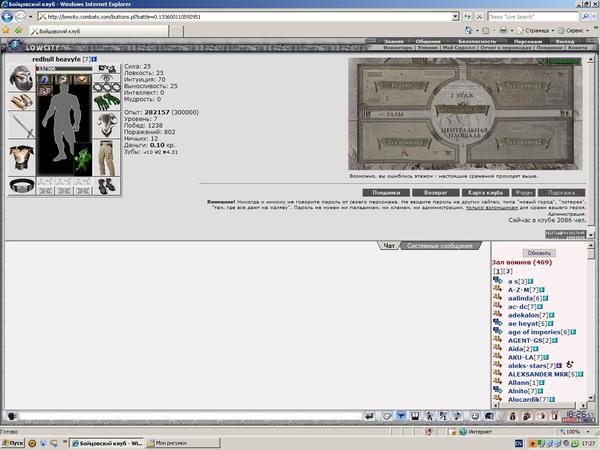Click the black belt equipment slot

pyautogui.click(x=21, y=186)
